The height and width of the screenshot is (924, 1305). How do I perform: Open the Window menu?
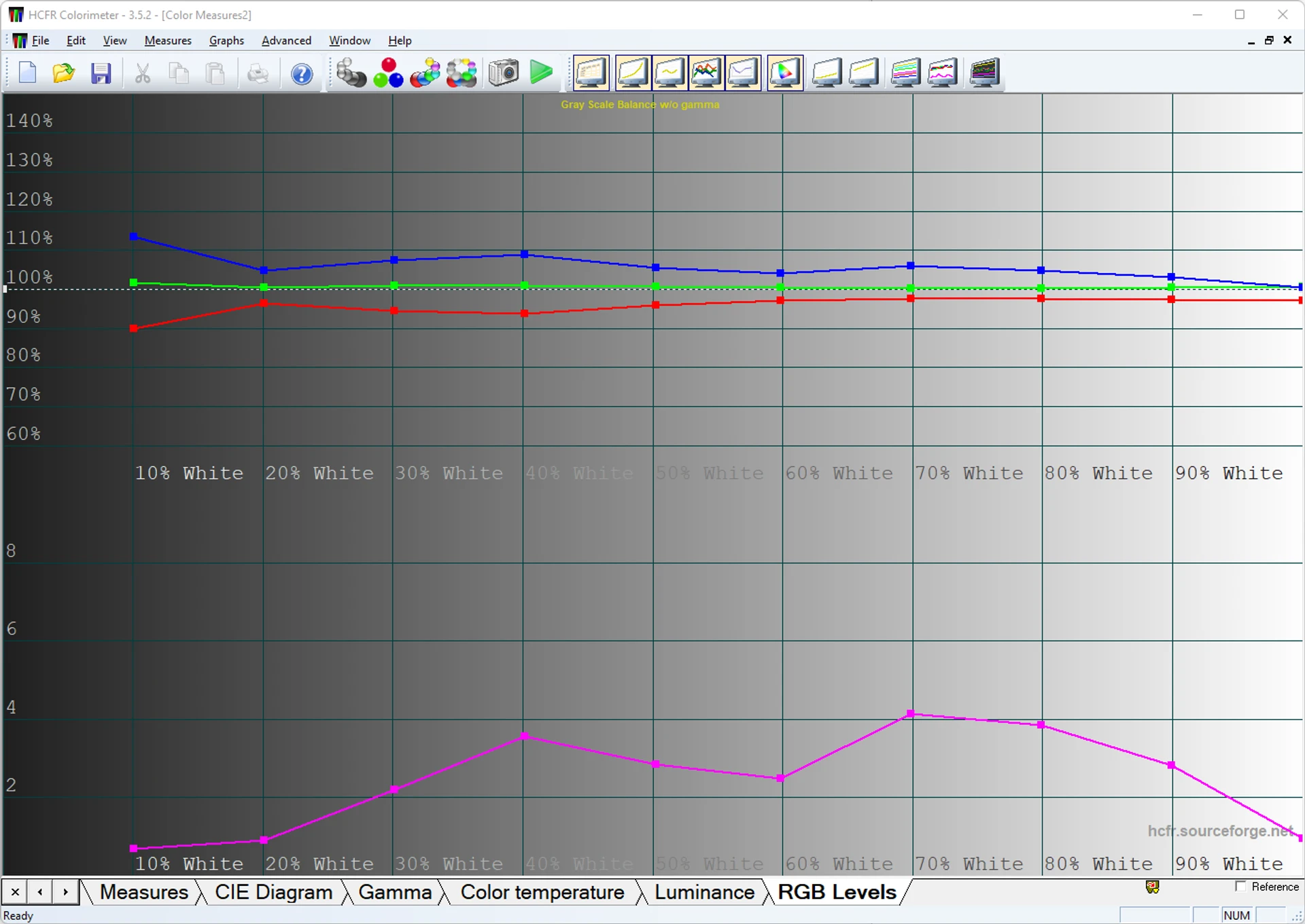(349, 41)
